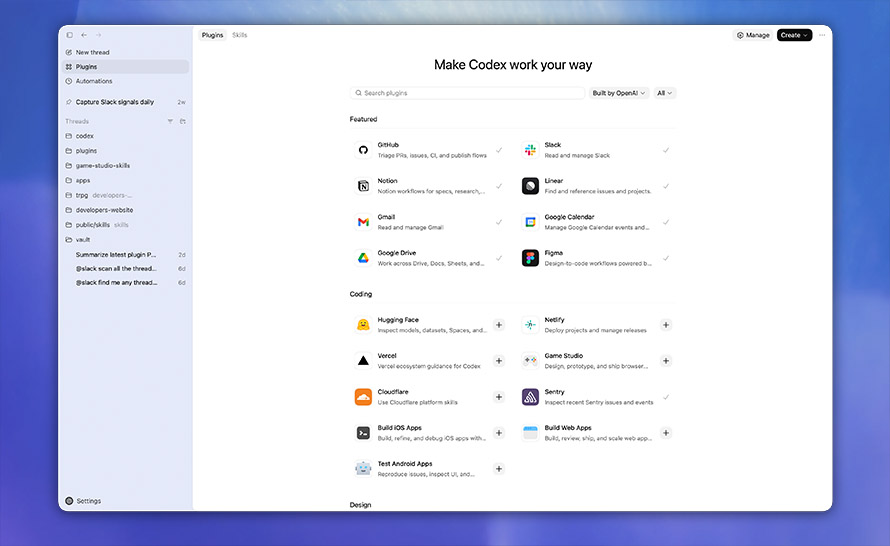Select Automations in the sidebar

tap(94, 81)
